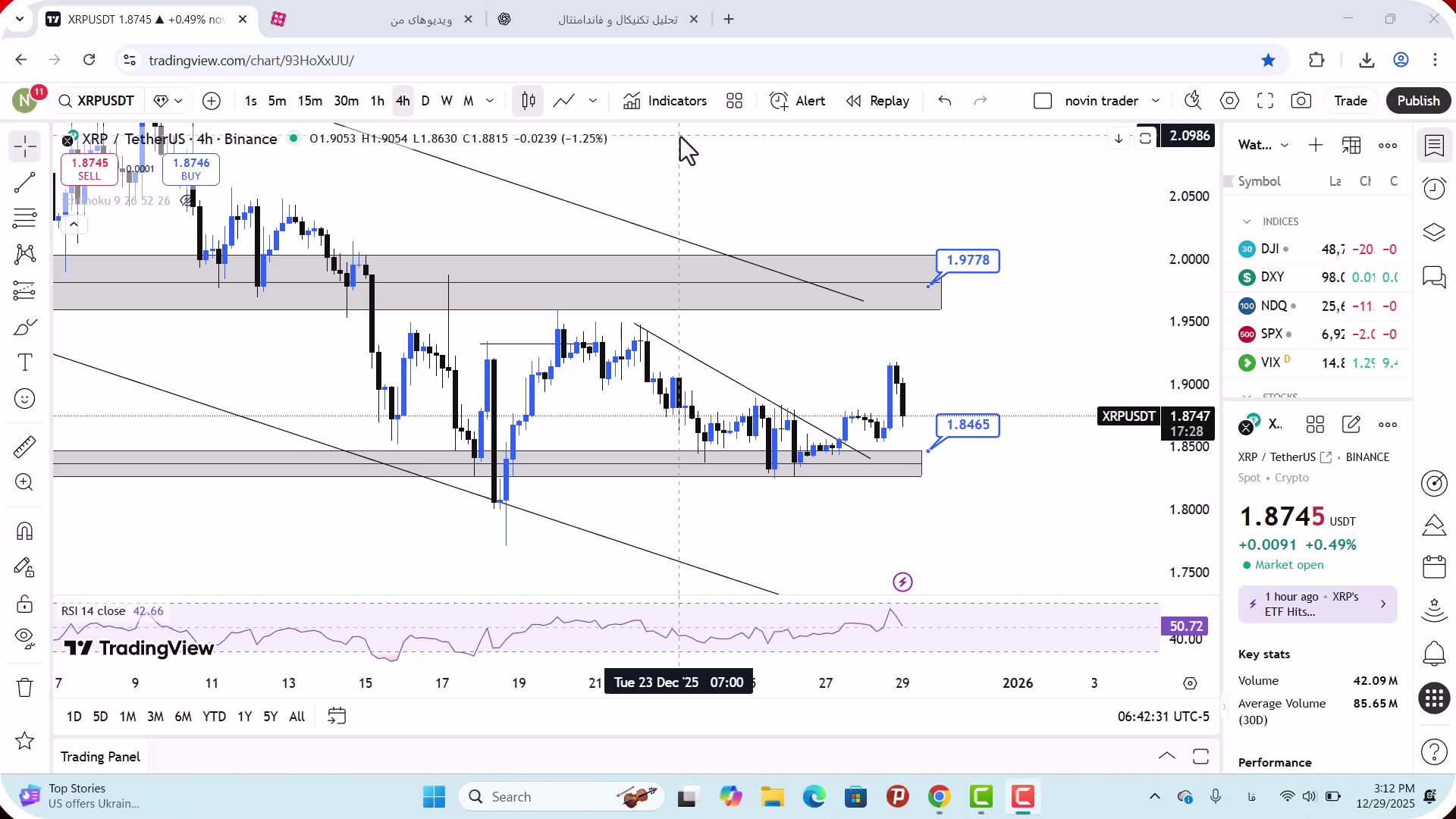Open the symbol search XRPUSDT
The height and width of the screenshot is (819, 1456).
click(x=96, y=101)
